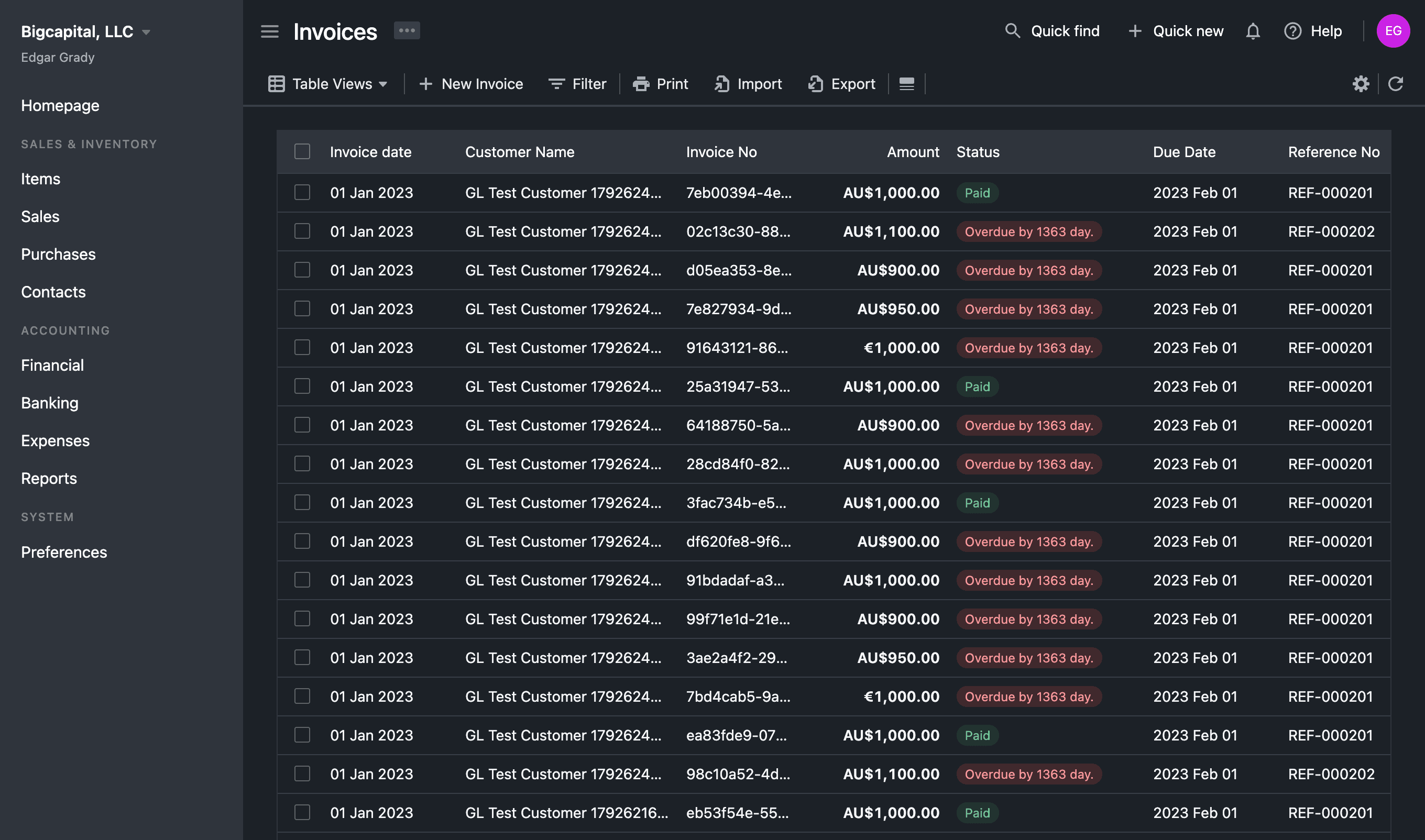This screenshot has height=840, width=1425.
Task: Expand Bigcapital, LLC organization switcher
Action: [86, 32]
